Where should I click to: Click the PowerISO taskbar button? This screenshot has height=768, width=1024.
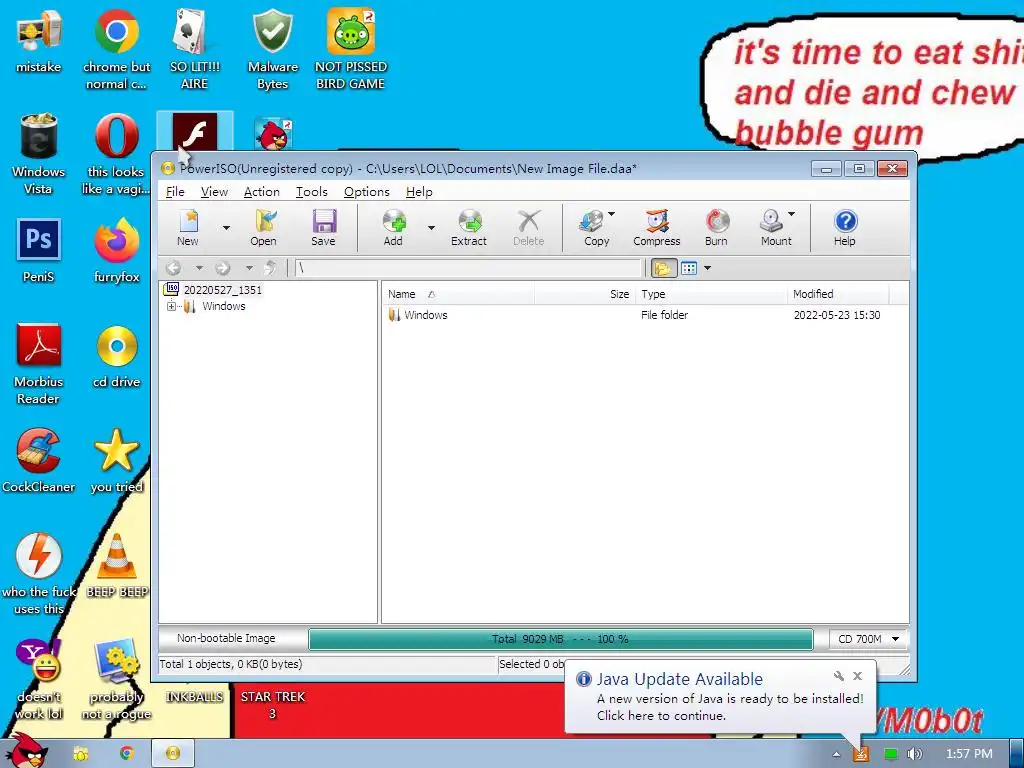(172, 753)
